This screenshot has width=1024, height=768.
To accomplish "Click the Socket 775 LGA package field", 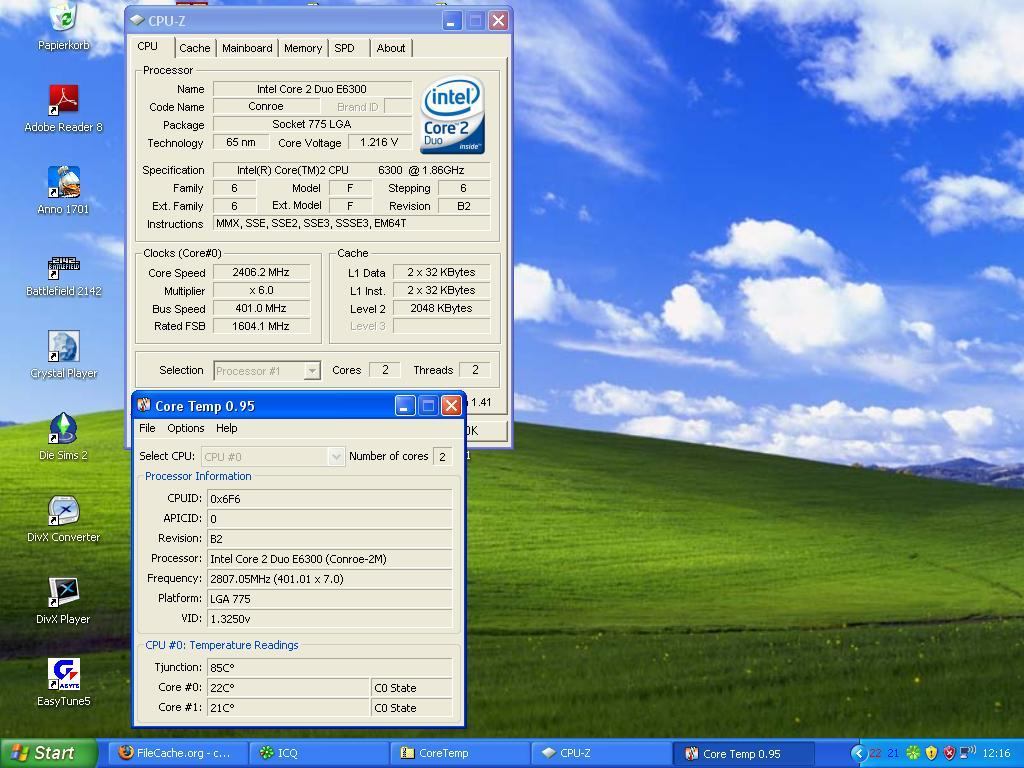I will point(312,125).
